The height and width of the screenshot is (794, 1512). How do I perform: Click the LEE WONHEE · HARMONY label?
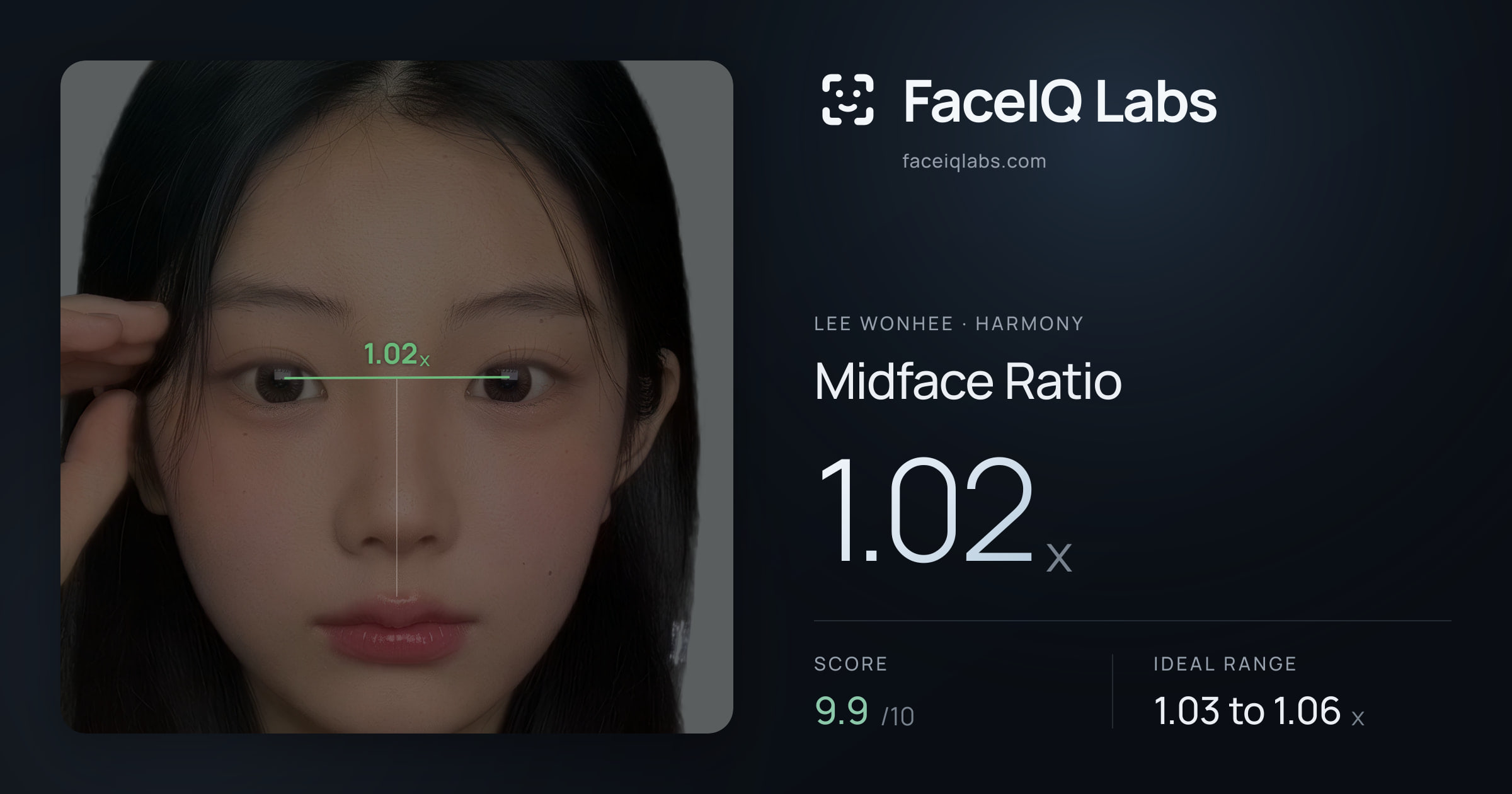948,323
